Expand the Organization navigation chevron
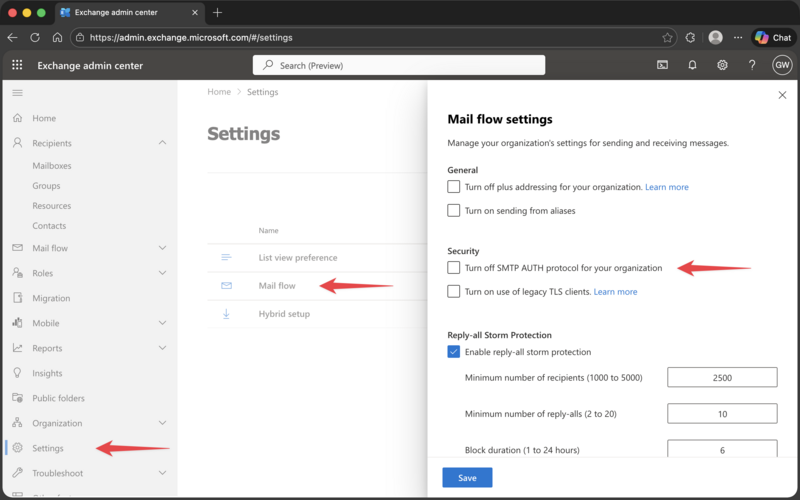 163,423
